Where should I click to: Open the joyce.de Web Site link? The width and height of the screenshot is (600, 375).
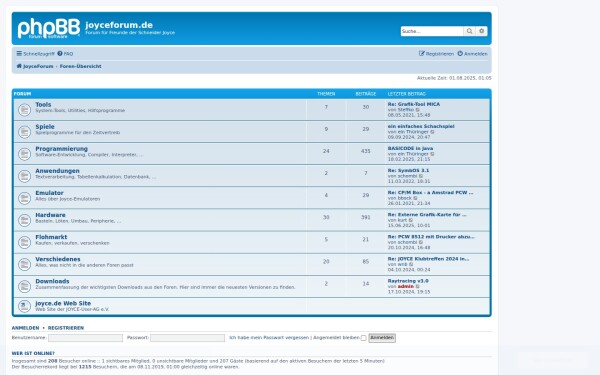(x=63, y=303)
